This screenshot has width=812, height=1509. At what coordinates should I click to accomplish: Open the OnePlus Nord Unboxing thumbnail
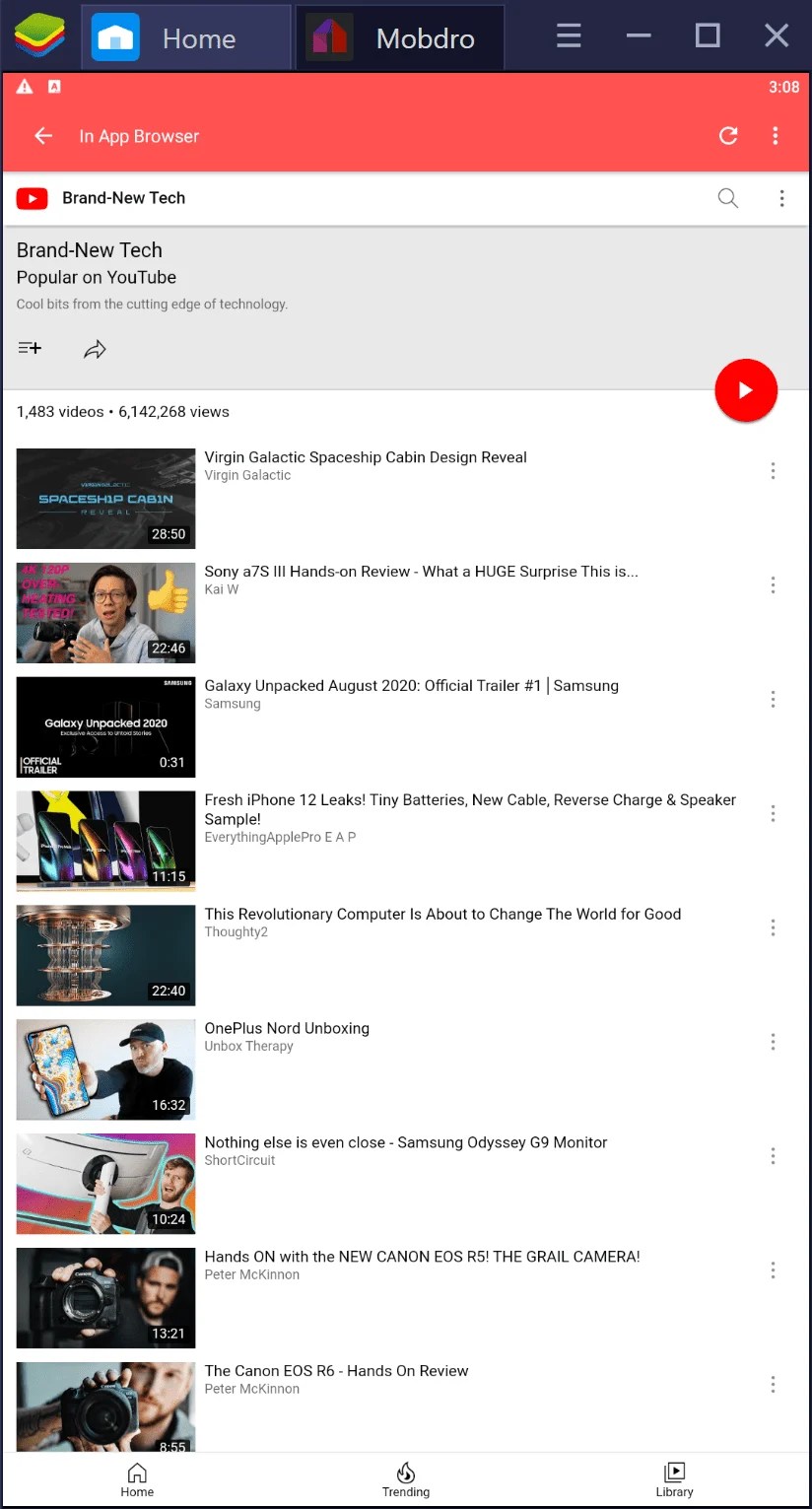click(x=106, y=1069)
